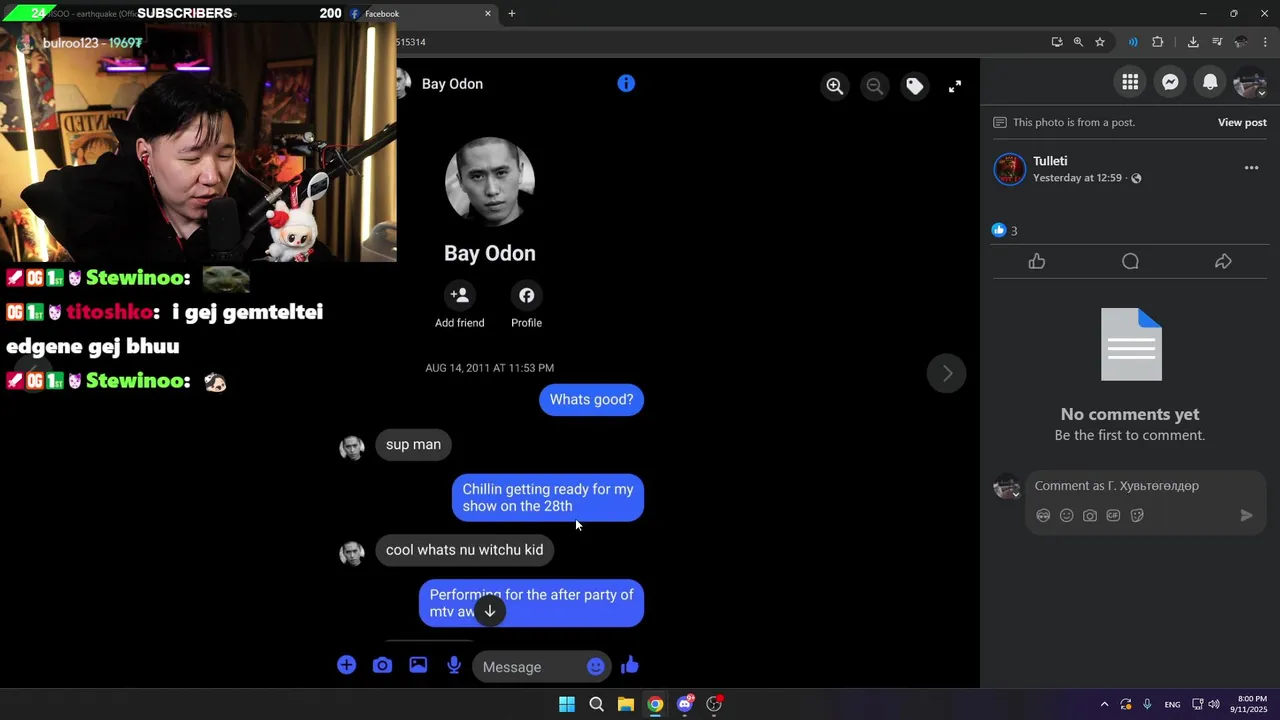Install app icon in address bar
The width and height of the screenshot is (1280, 720).
(x=1057, y=42)
